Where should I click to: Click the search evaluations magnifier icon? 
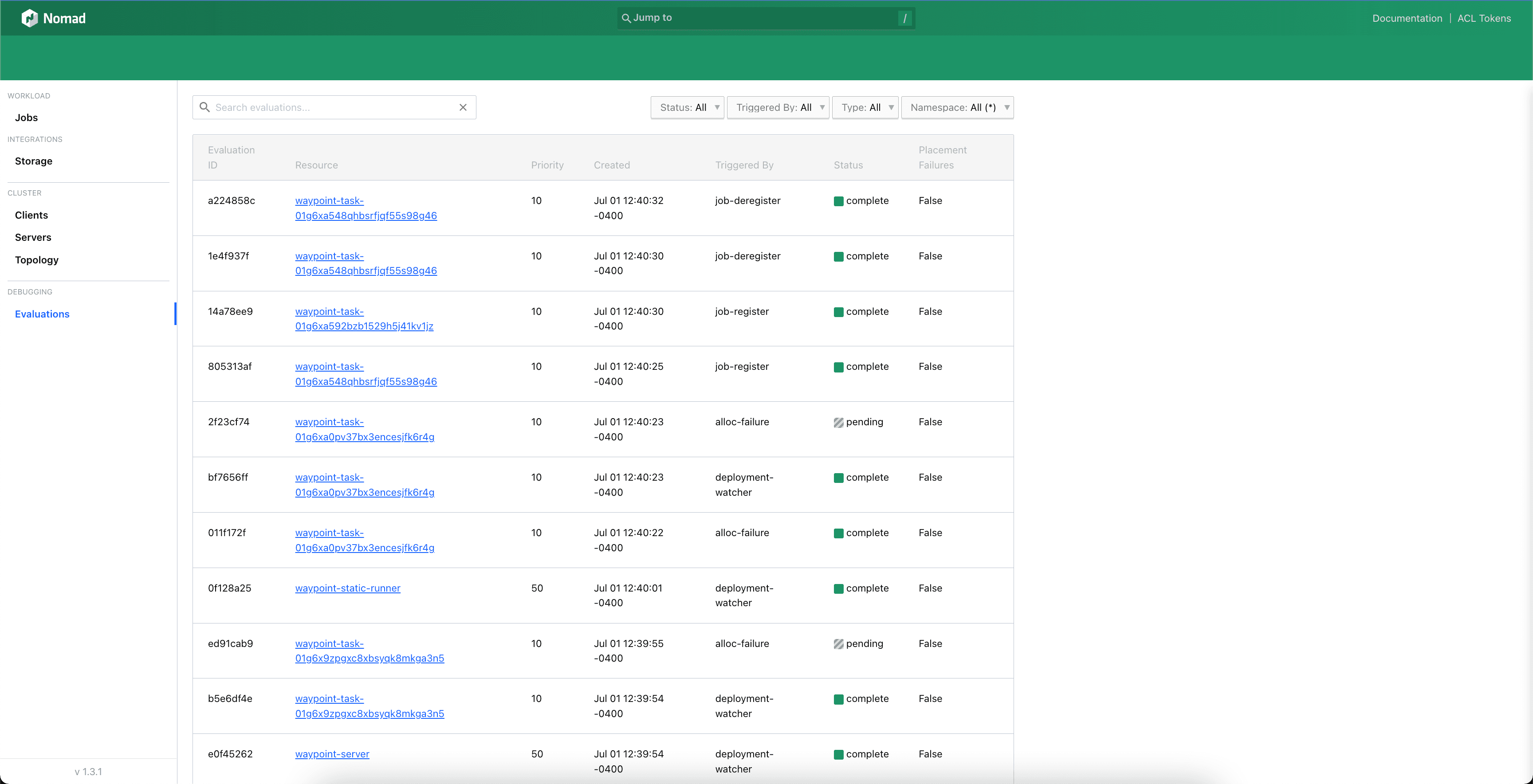pyautogui.click(x=205, y=107)
